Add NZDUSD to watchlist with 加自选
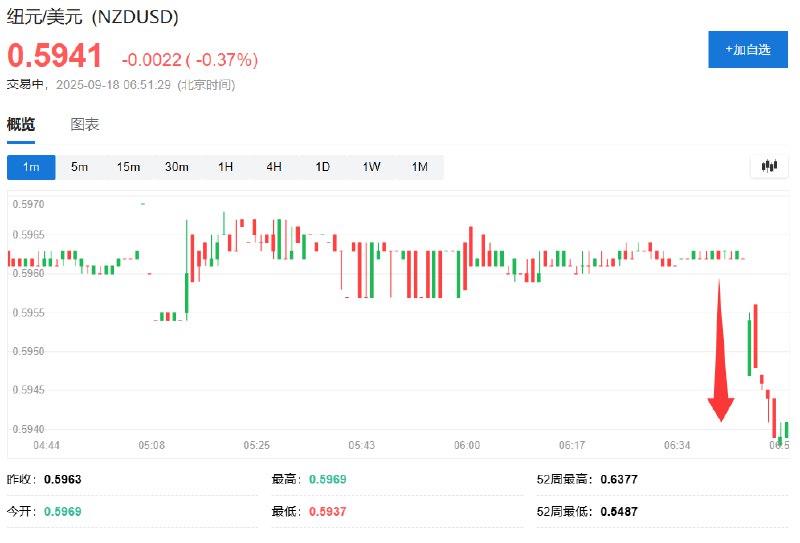Viewport: 800px width, 543px height. tap(748, 50)
